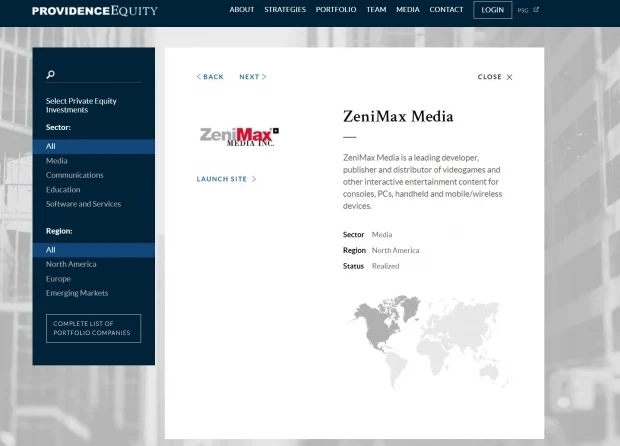Filter by Europe region
This screenshot has height=446, width=620.
click(x=58, y=279)
